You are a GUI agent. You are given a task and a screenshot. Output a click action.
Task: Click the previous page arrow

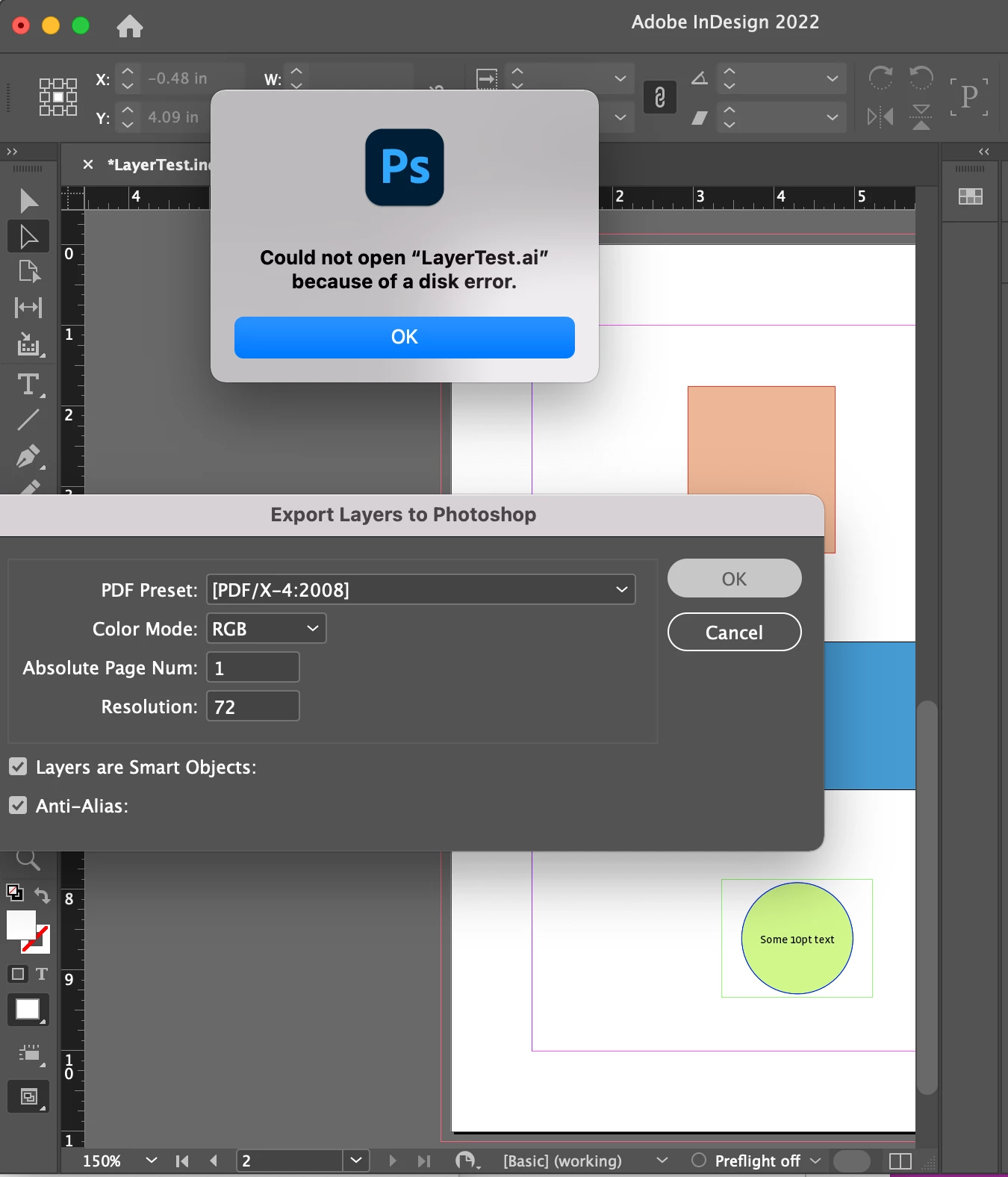click(214, 1161)
